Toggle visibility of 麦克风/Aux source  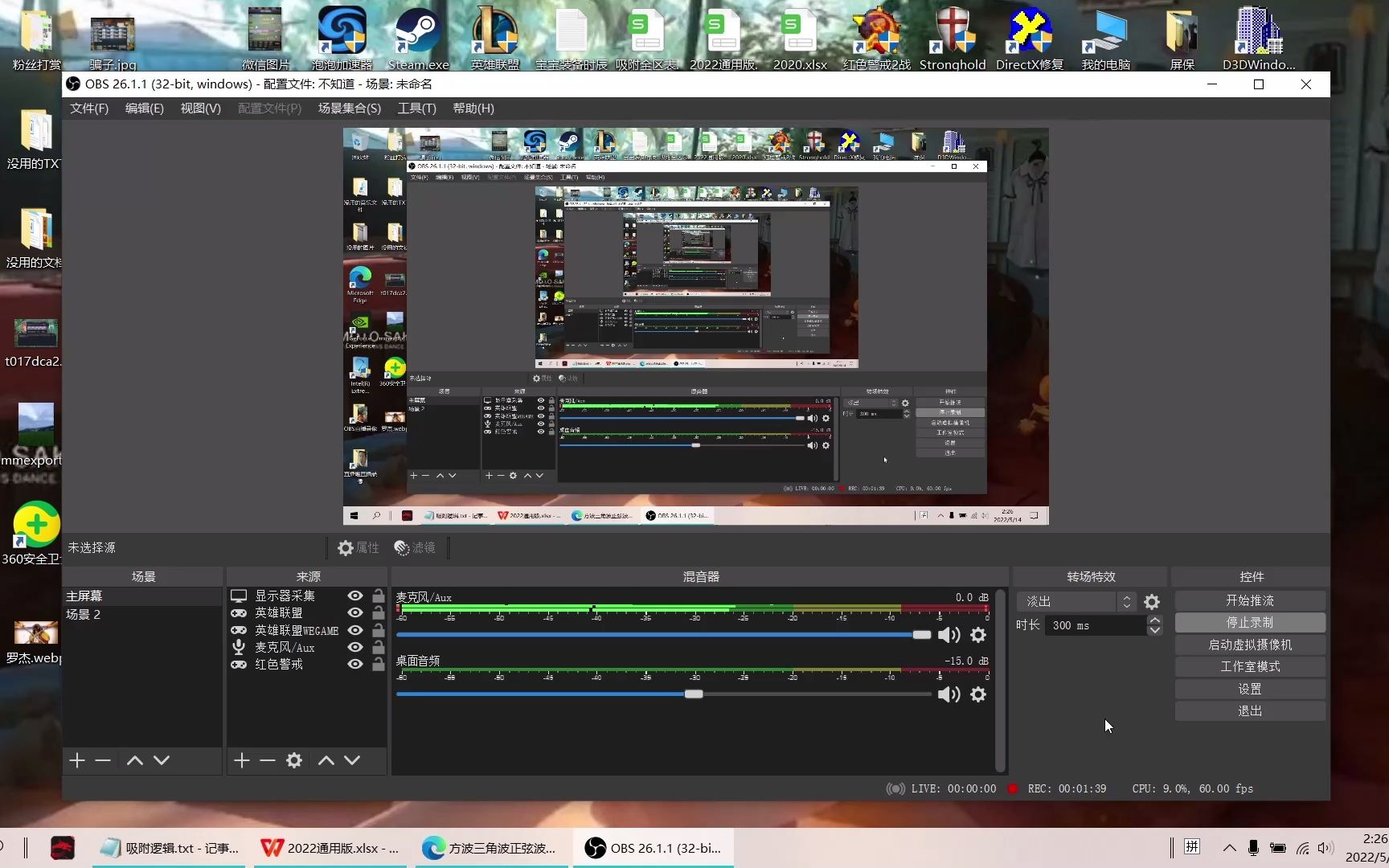[x=354, y=647]
